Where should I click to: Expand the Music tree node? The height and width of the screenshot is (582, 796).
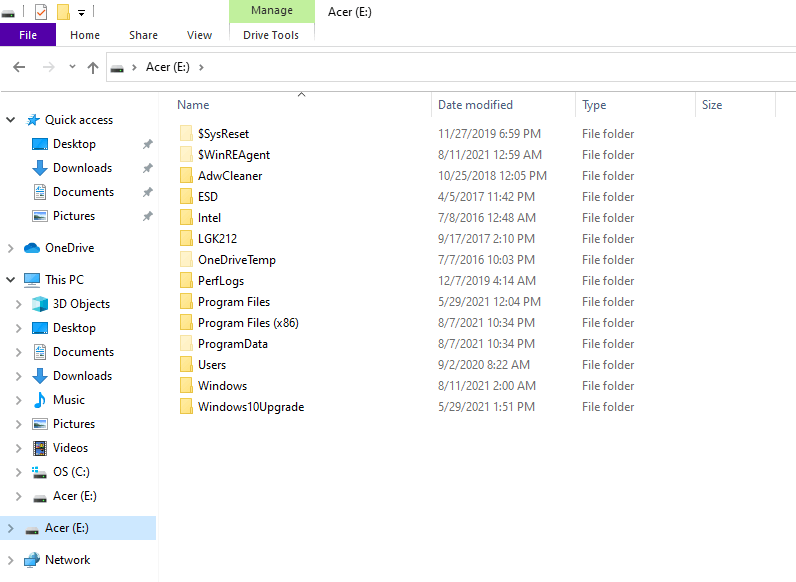click(x=19, y=400)
